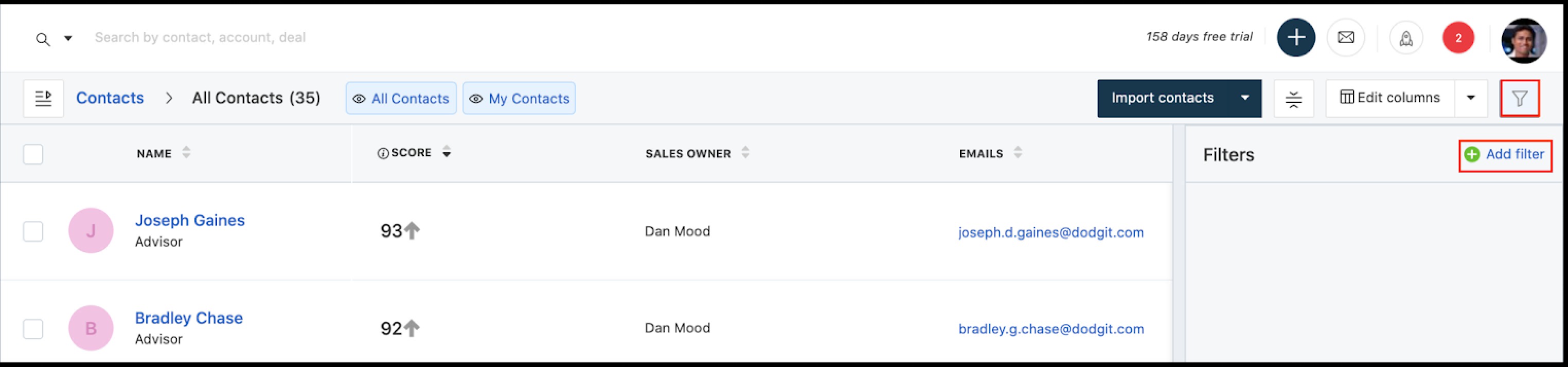
Task: Tick the checkbox for Joseph Gaines
Action: point(33,231)
